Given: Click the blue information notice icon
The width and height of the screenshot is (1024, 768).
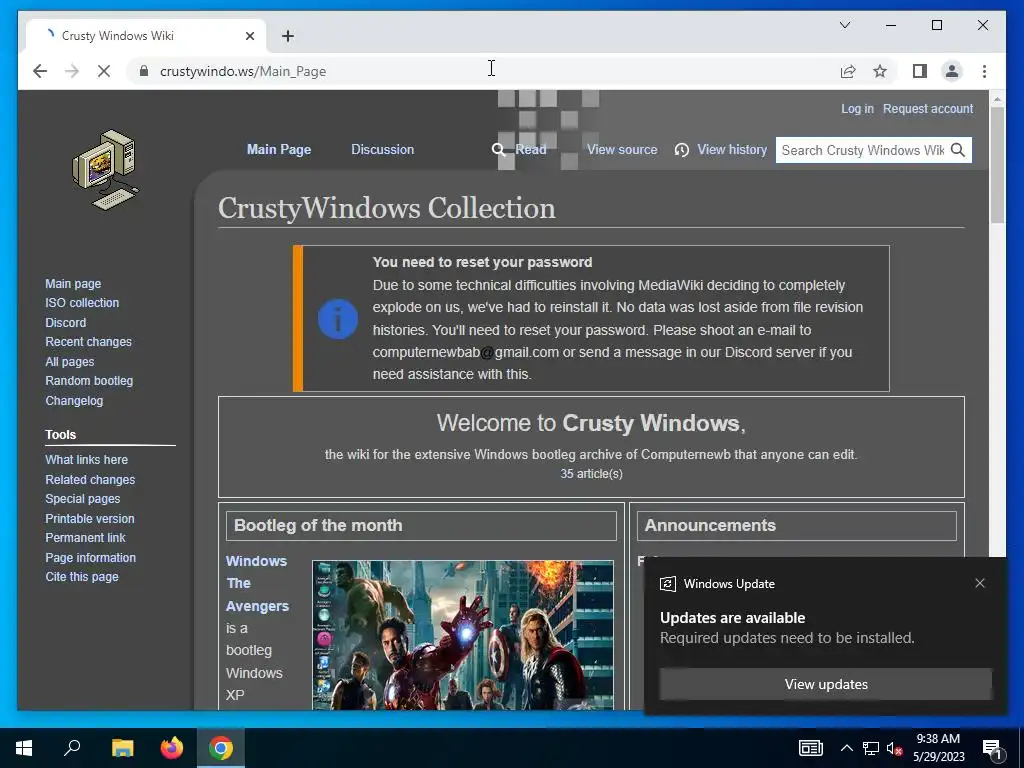Looking at the screenshot, I should pyautogui.click(x=338, y=319).
